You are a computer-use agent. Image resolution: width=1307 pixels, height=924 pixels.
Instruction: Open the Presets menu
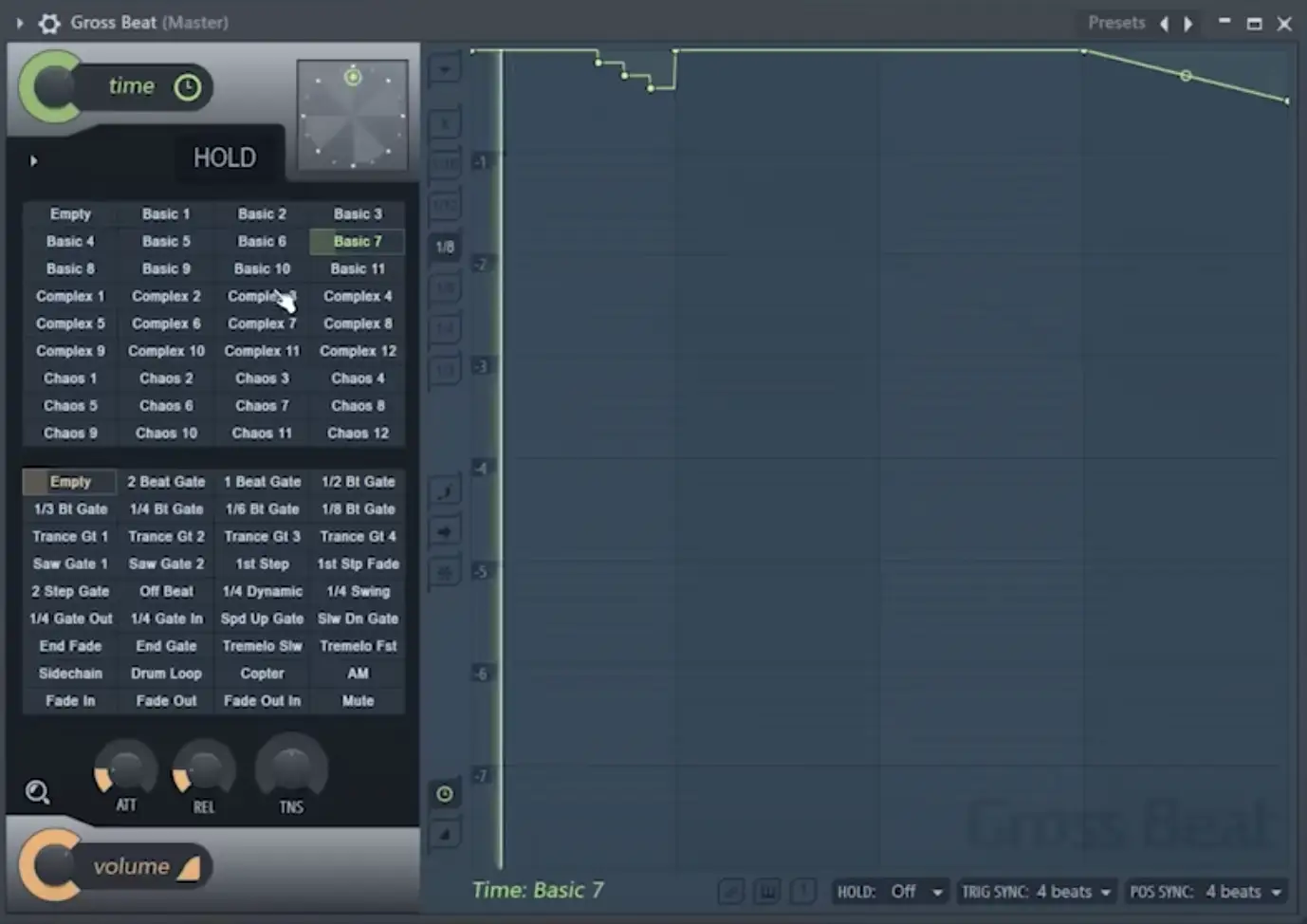pyautogui.click(x=1115, y=23)
